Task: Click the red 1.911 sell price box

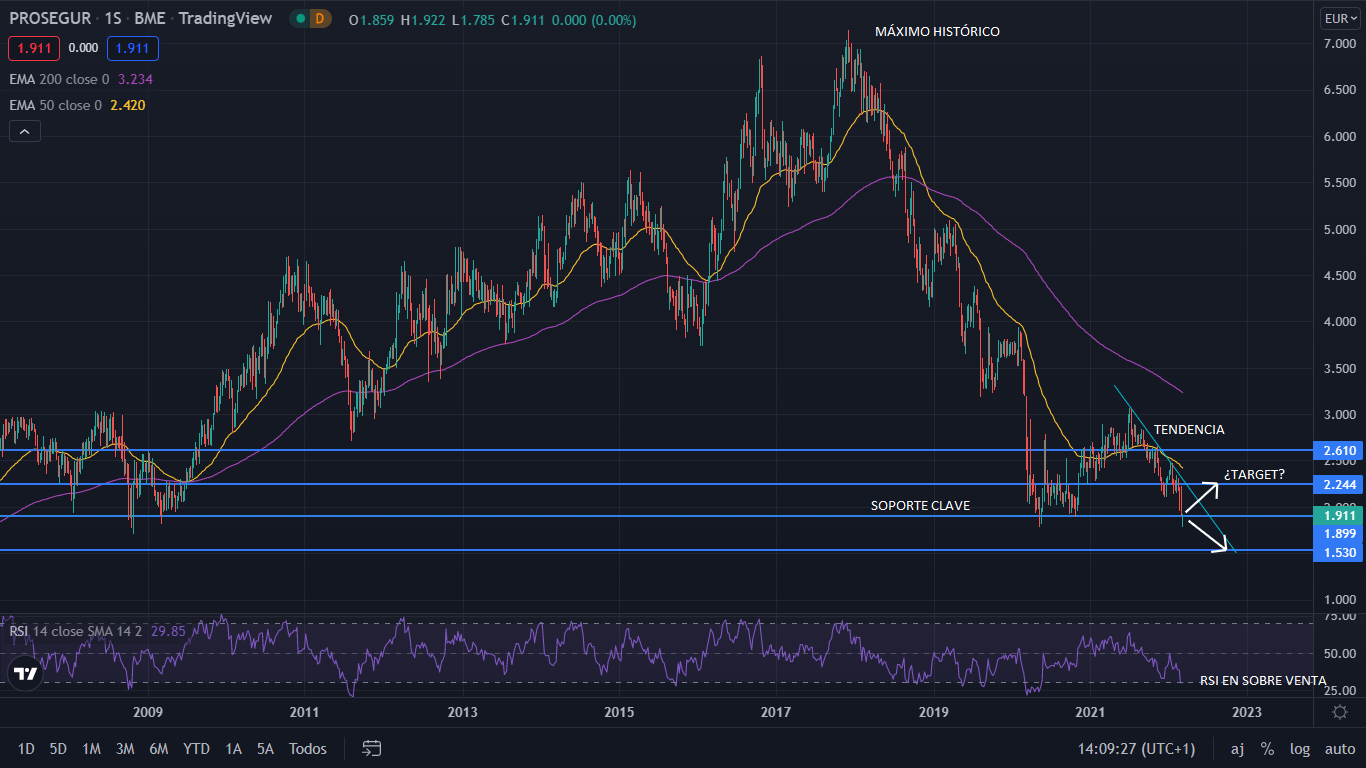Action: [x=34, y=48]
